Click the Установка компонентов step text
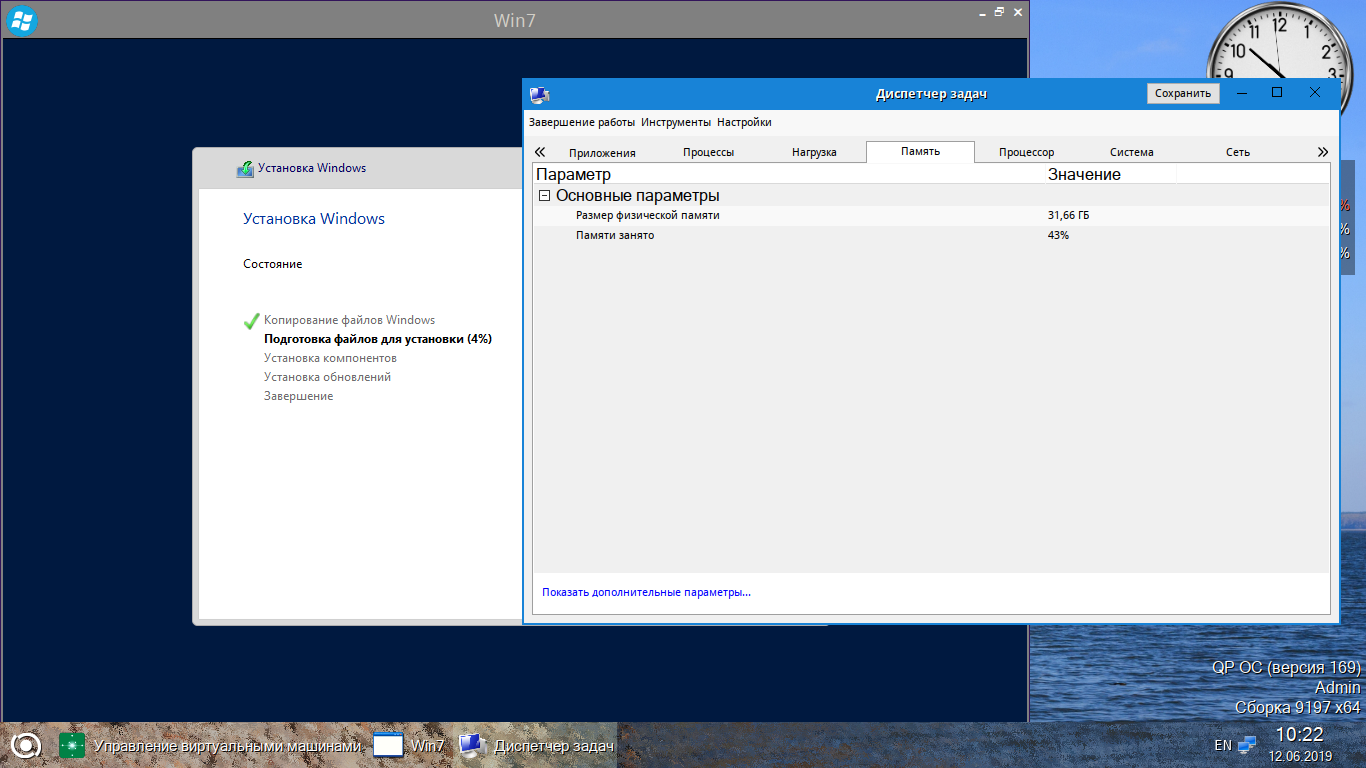Image resolution: width=1366 pixels, height=768 pixels. 330,358
